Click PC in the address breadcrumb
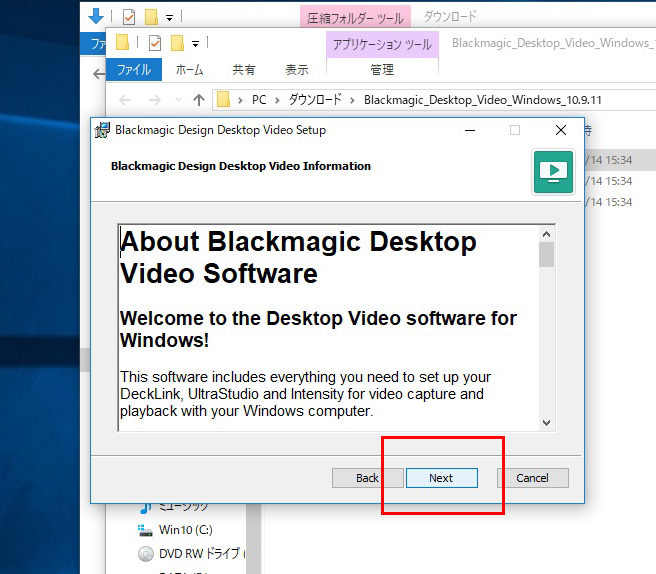 tap(259, 100)
